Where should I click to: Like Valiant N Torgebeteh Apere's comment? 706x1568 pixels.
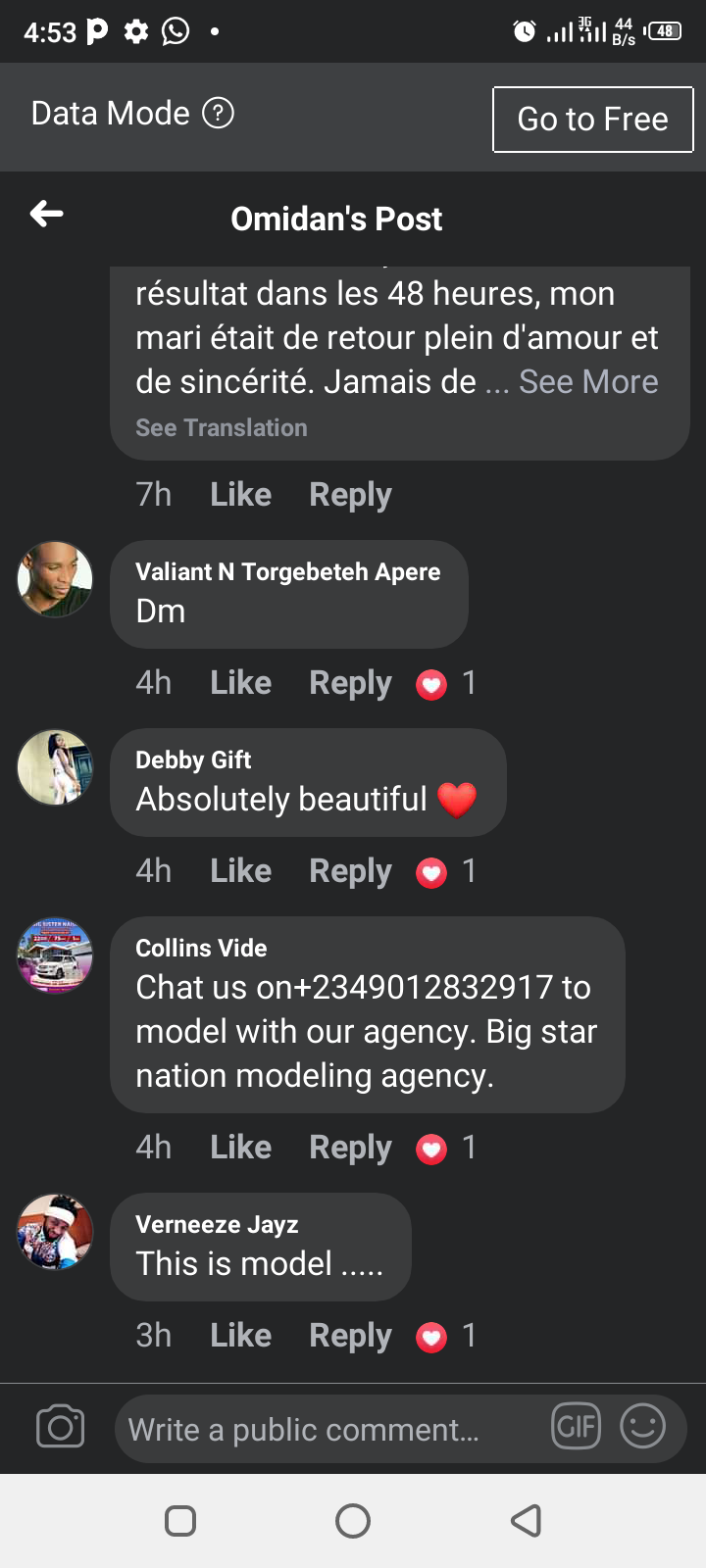tap(241, 683)
